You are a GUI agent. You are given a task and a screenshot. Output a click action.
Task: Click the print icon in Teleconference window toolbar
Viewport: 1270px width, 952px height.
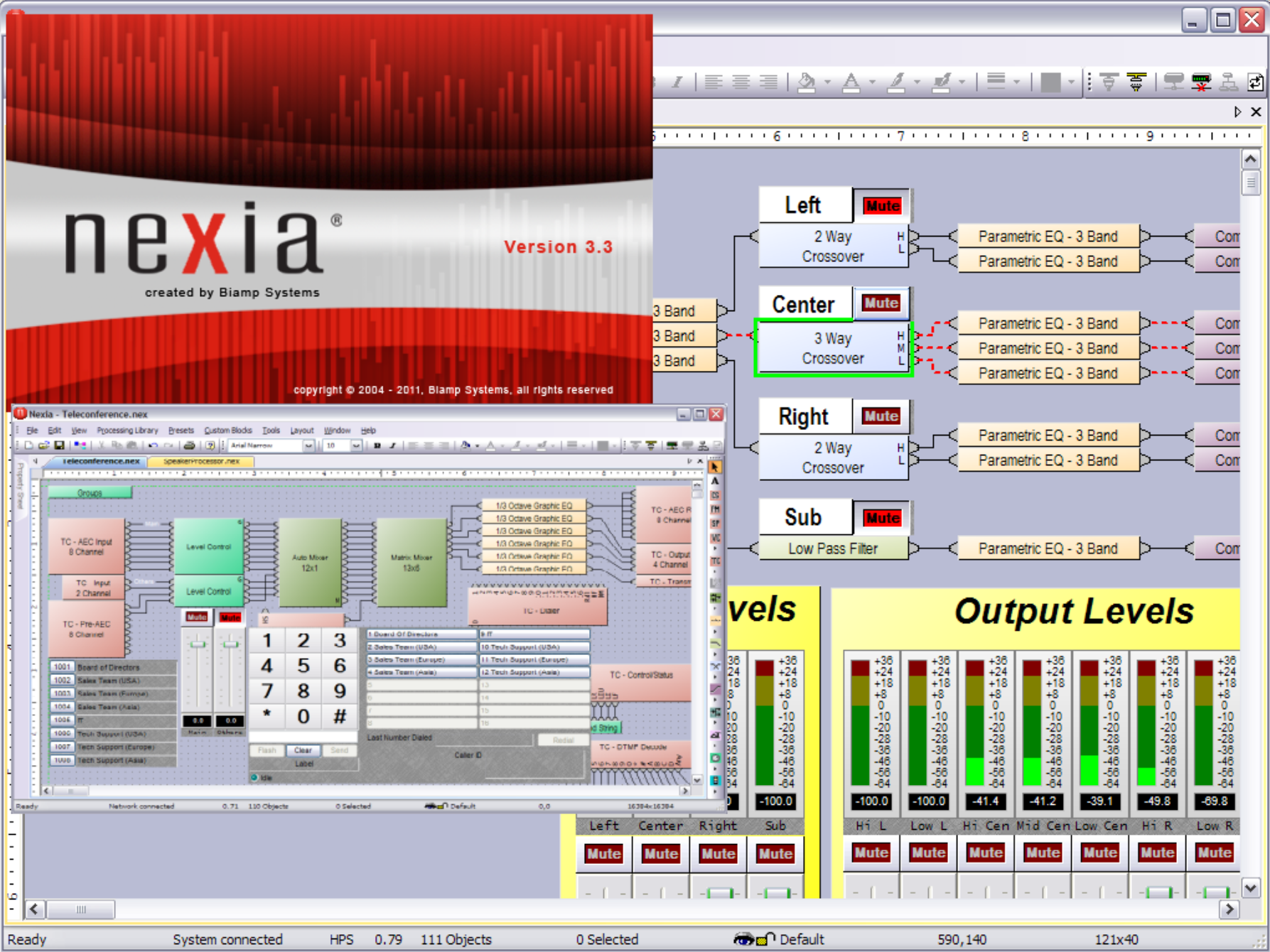[x=189, y=445]
